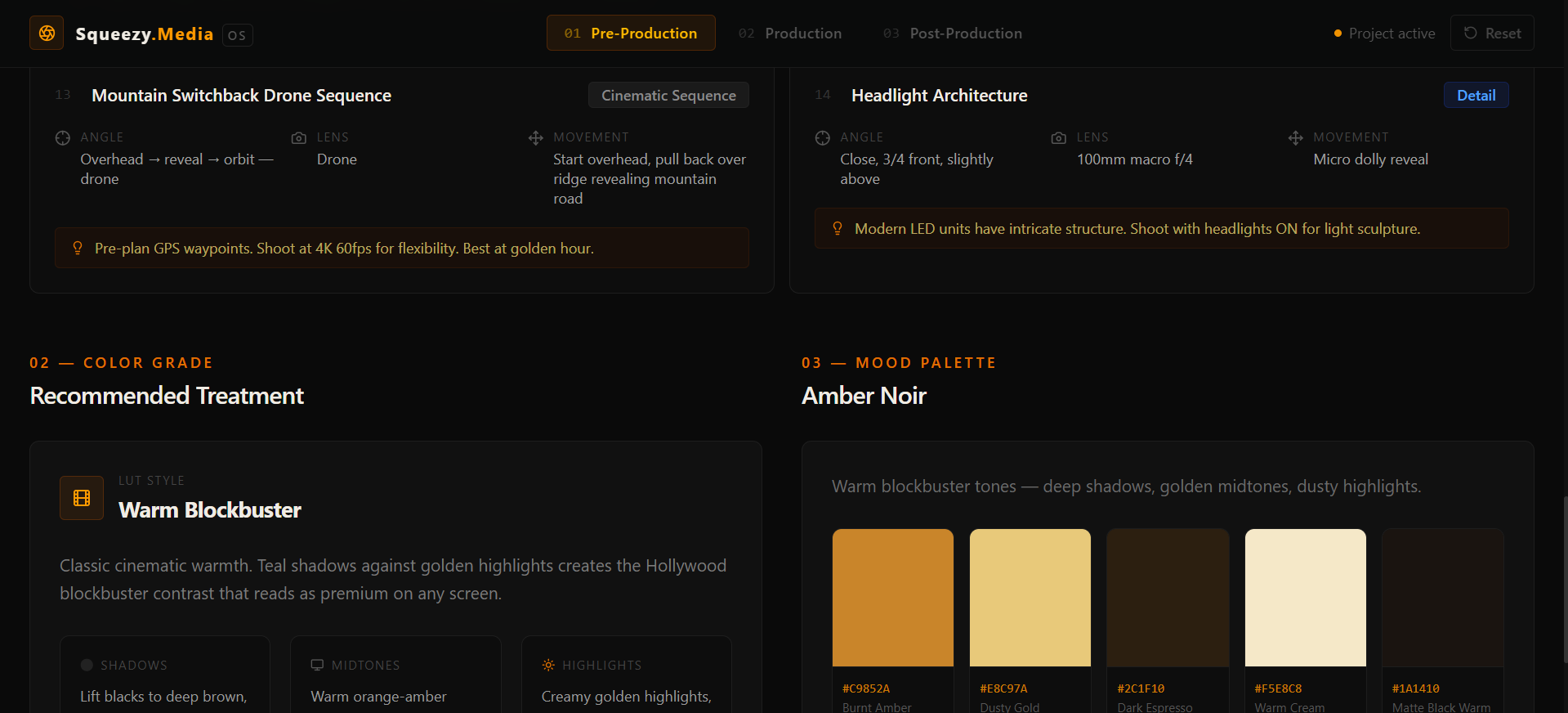Click the '02 — COLOR GRADE' section label

tap(122, 363)
